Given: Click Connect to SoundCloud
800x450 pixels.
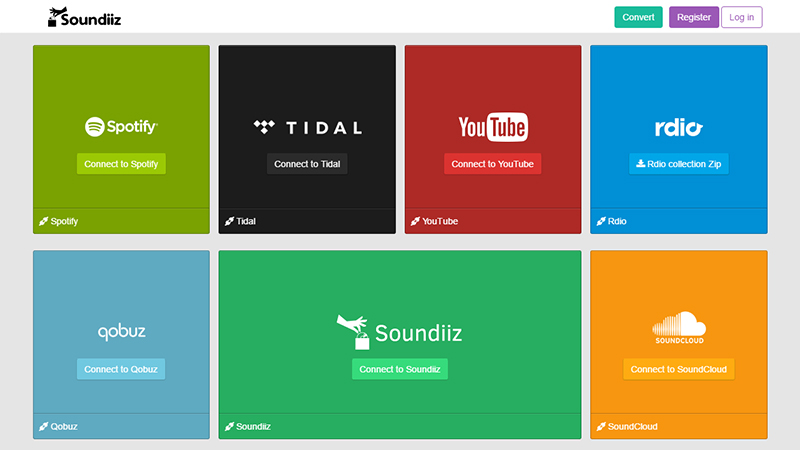Looking at the screenshot, I should pos(679,369).
